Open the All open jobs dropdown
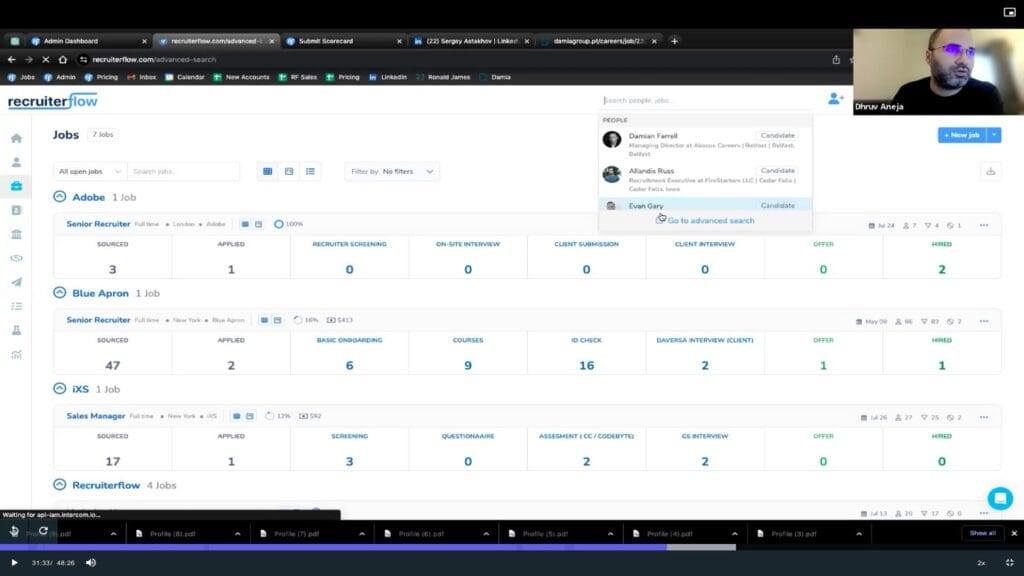The image size is (1024, 576). [x=90, y=171]
